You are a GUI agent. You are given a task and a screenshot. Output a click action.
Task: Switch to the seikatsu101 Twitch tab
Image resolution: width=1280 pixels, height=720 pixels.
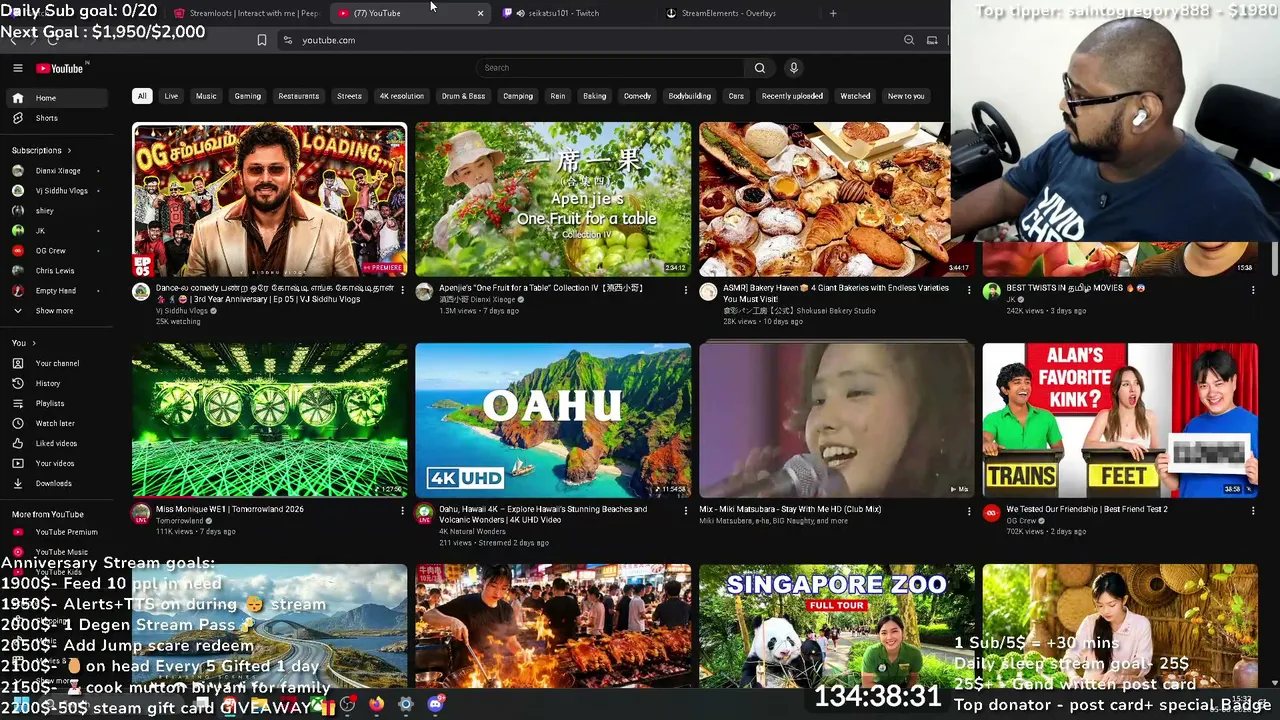point(575,13)
